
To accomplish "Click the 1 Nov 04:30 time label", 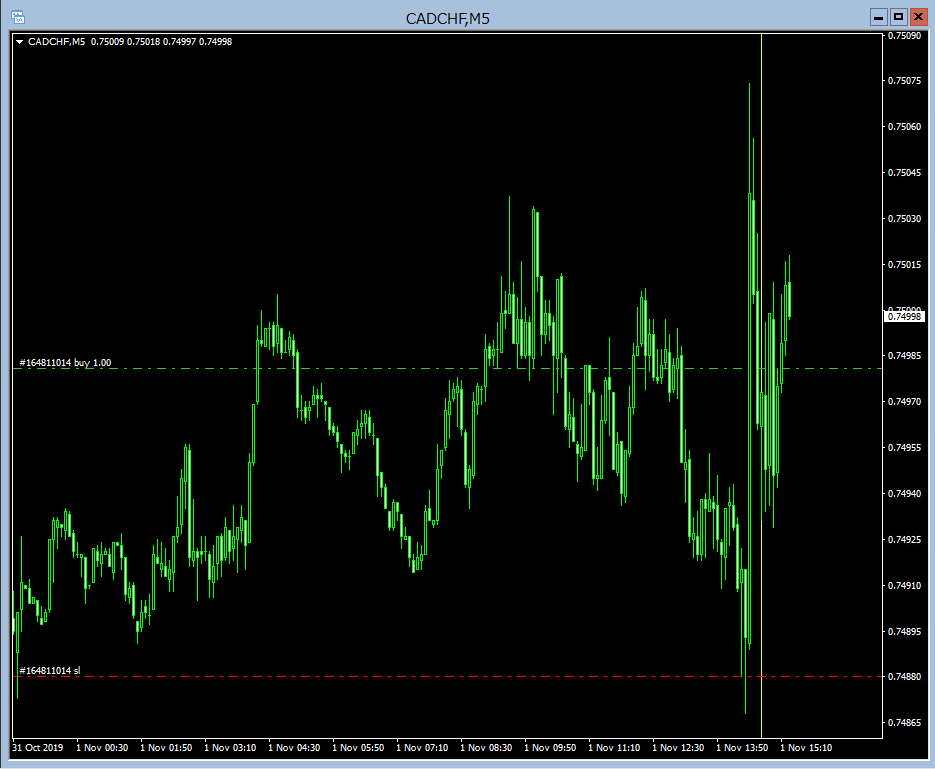I will click(294, 748).
